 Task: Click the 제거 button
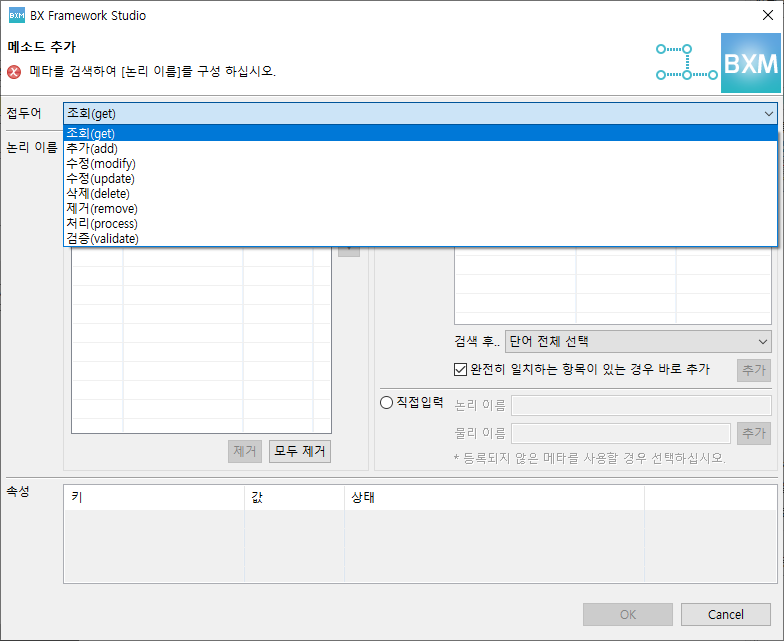(244, 452)
